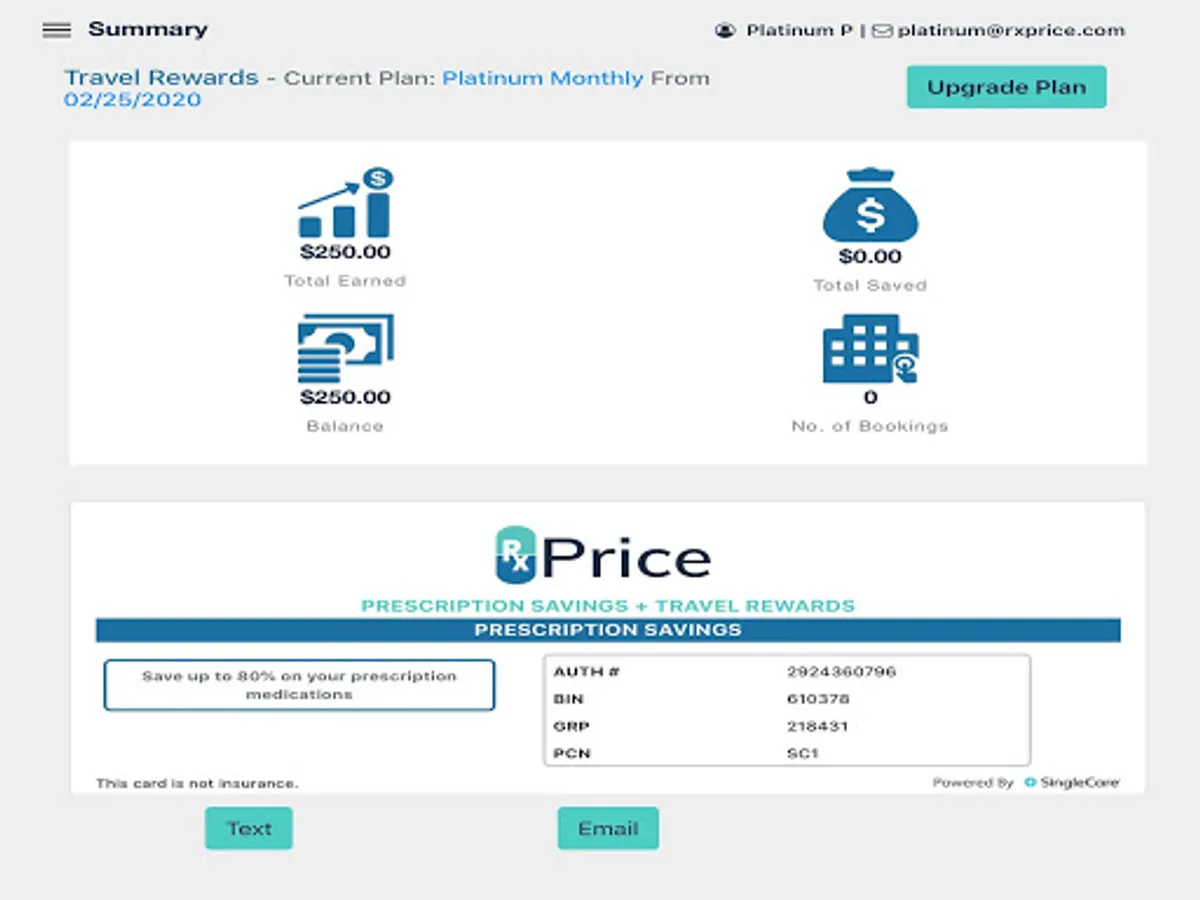Click the GRP value 218431
This screenshot has width=1200, height=900.
point(817,726)
